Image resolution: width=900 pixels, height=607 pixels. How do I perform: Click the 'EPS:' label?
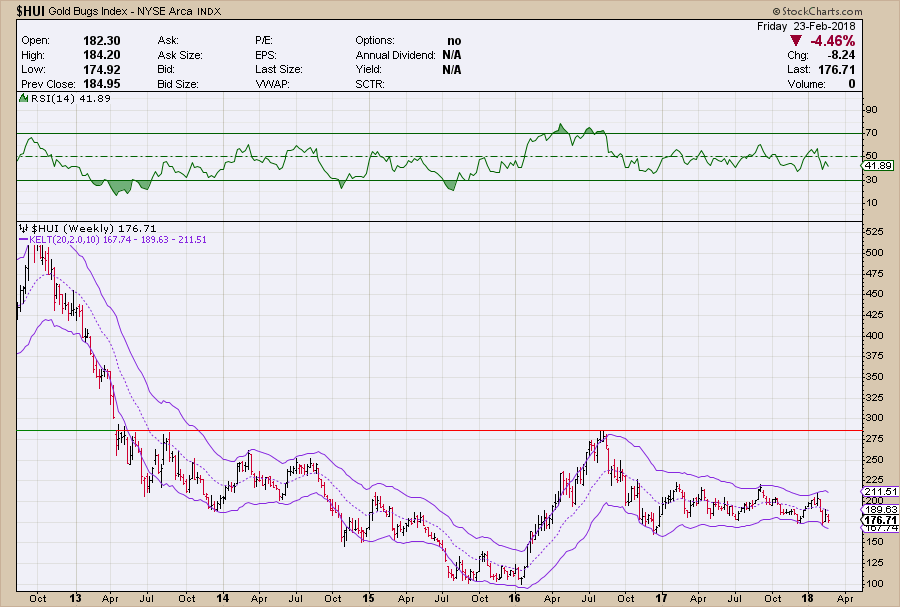[x=266, y=55]
